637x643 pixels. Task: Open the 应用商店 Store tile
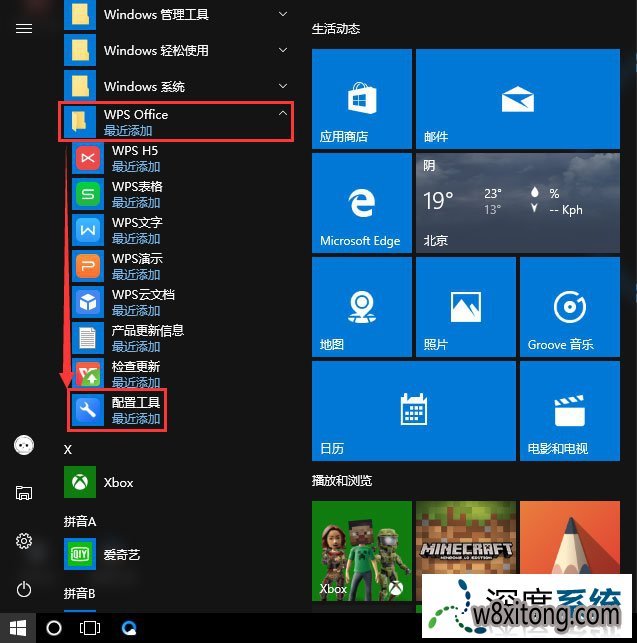click(361, 98)
